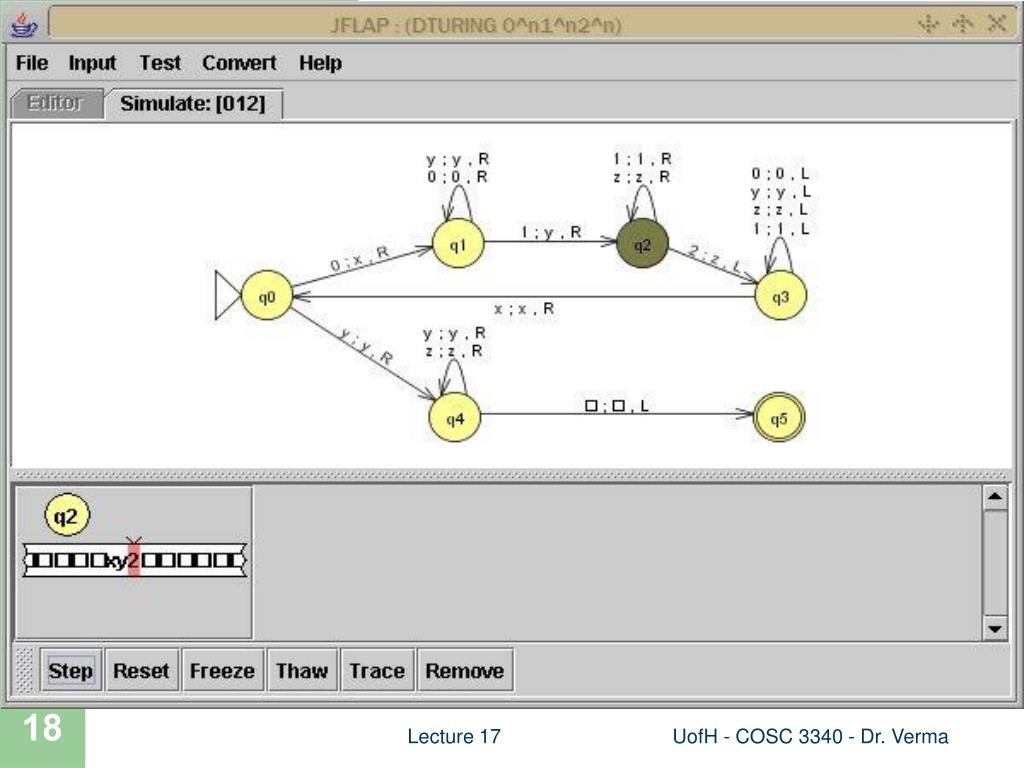The height and width of the screenshot is (768, 1024).
Task: Click the Step button
Action: [71, 670]
